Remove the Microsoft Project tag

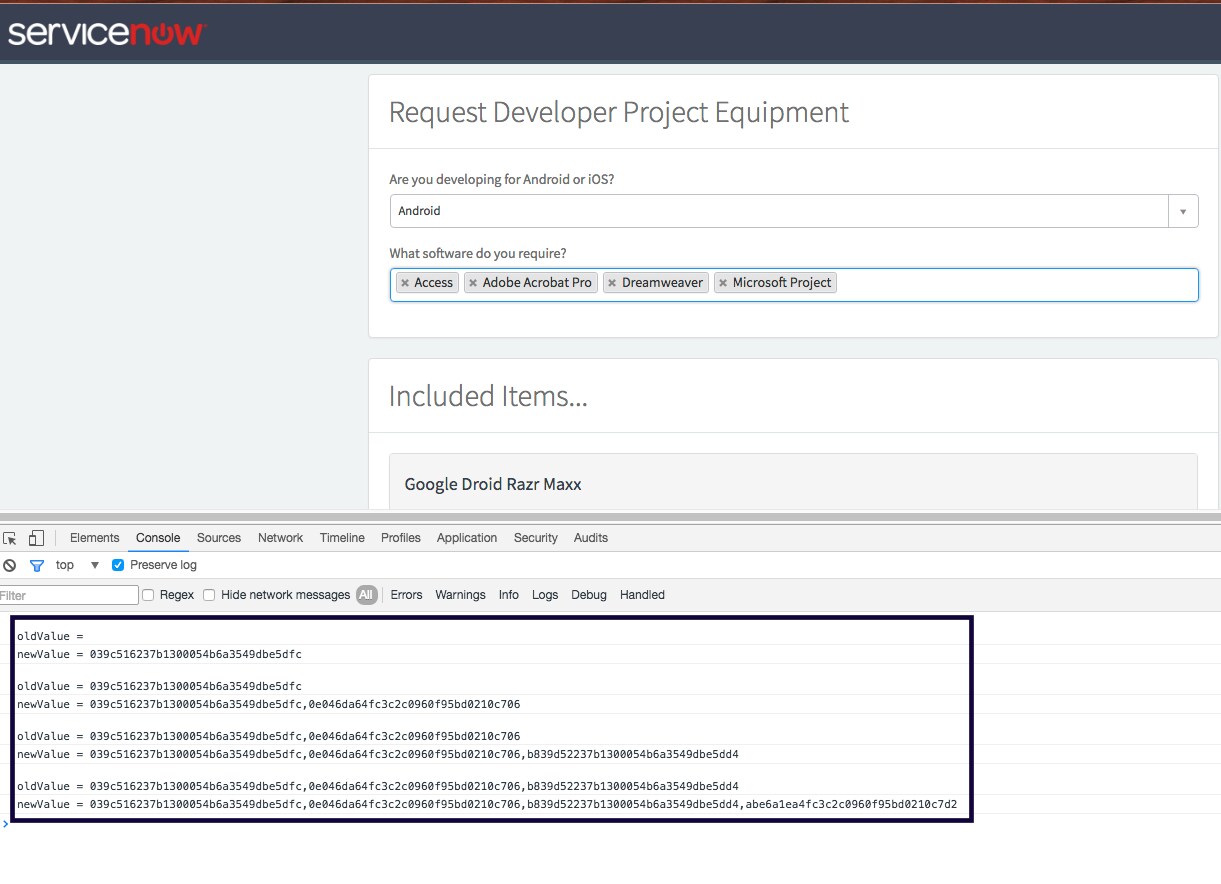(x=723, y=283)
